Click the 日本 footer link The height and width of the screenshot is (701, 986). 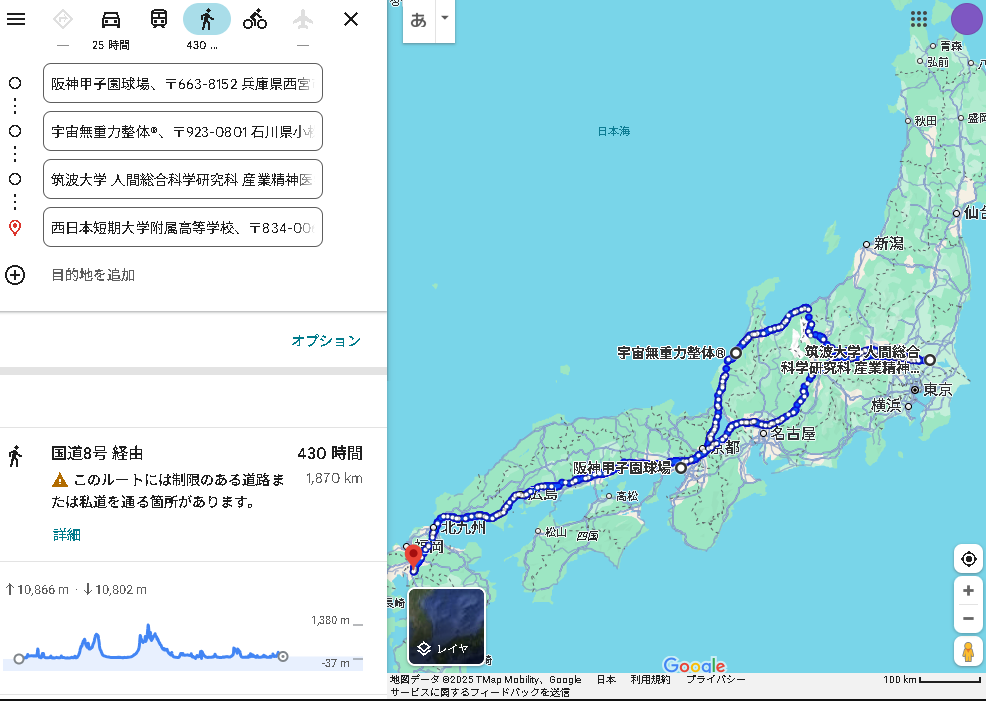606,680
